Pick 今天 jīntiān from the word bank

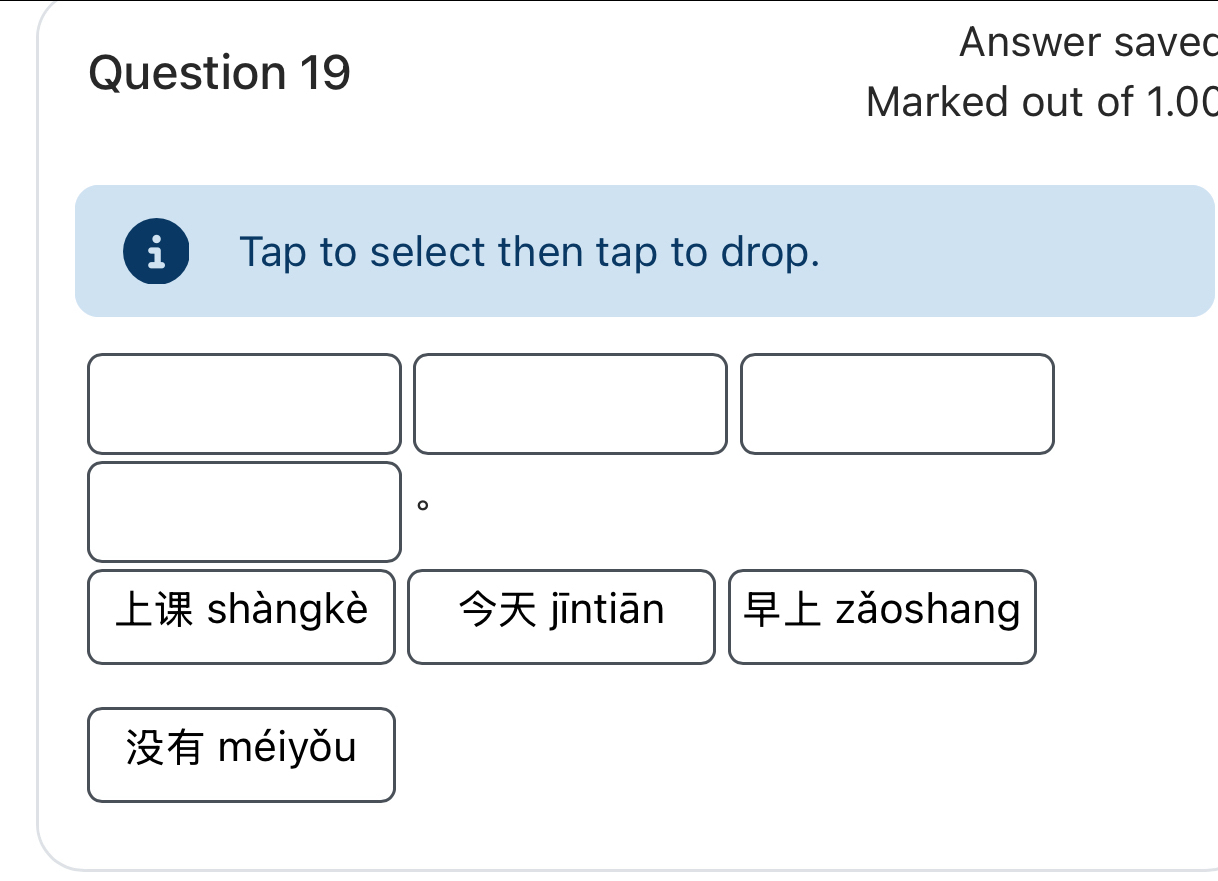tap(561, 616)
